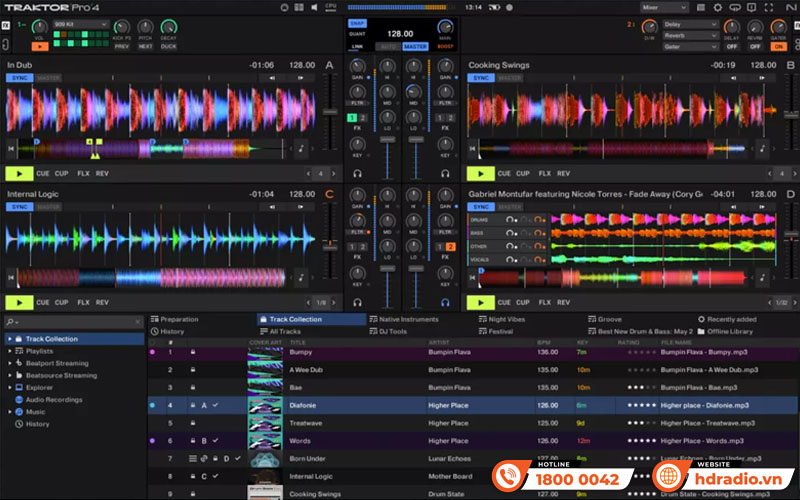
Task: Disable SYNC on Deck A
Action: [x=20, y=78]
